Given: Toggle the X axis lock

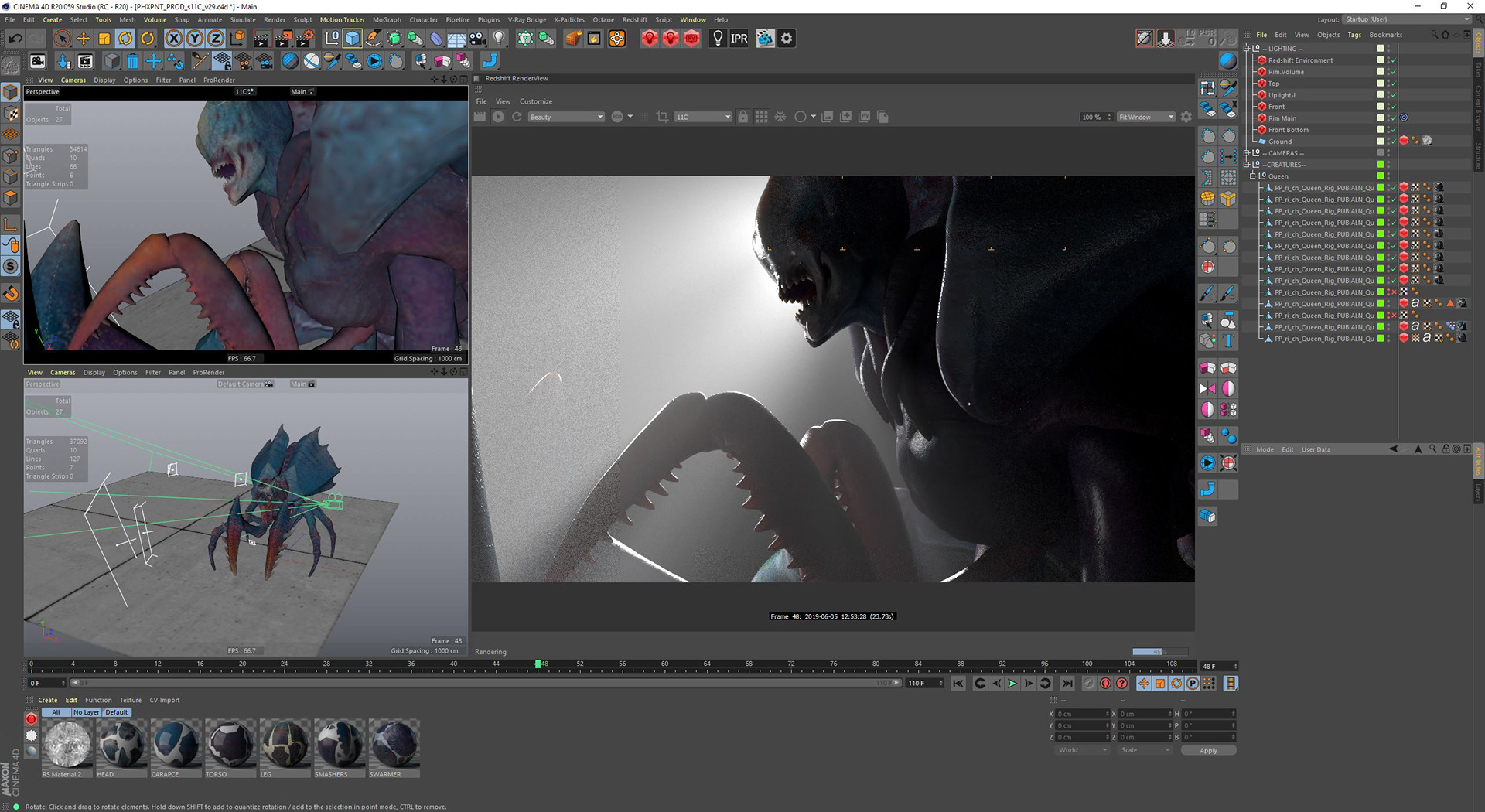Looking at the screenshot, I should (174, 39).
